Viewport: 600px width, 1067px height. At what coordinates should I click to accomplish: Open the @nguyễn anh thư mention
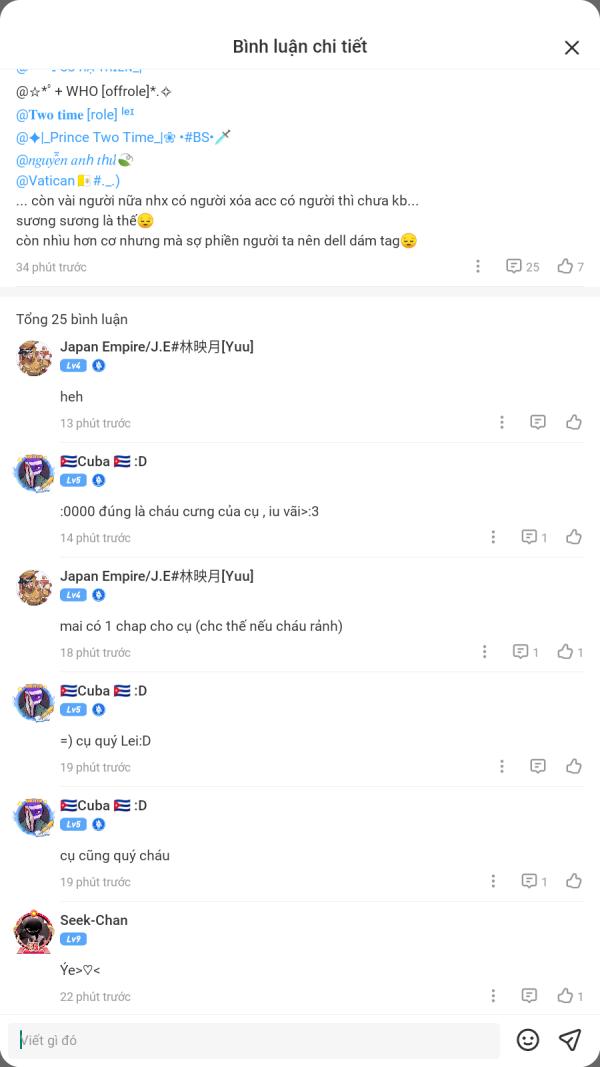74,161
